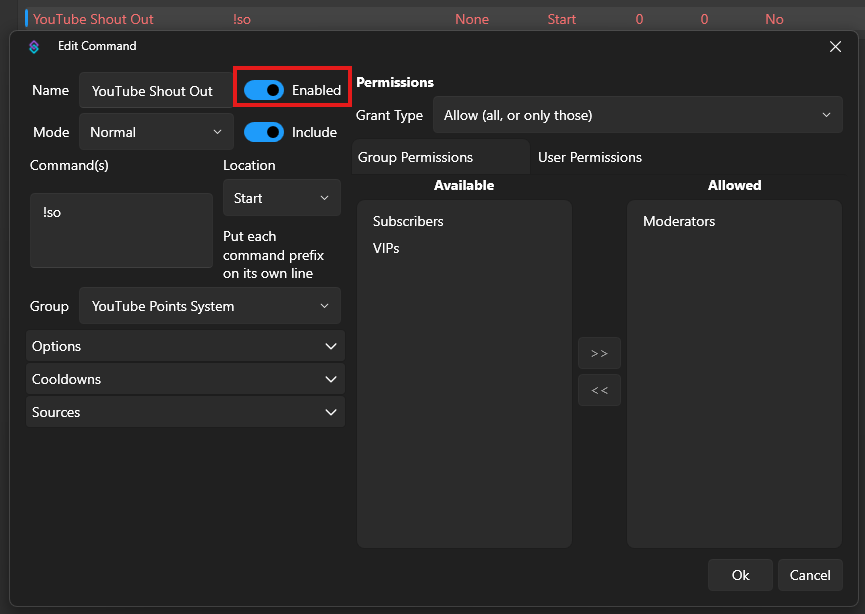865x614 pixels.
Task: Click the Name field containing YouTube Shout Out
Action: point(153,91)
